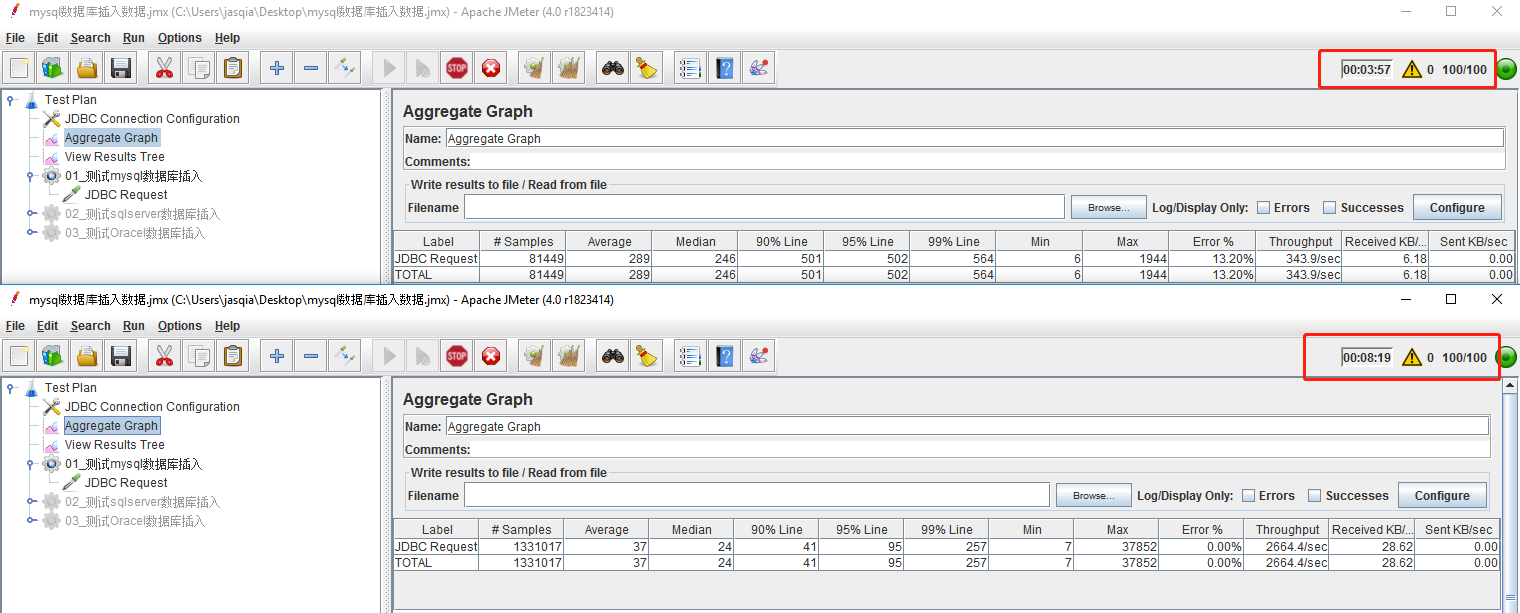This screenshot has width=1520, height=613.
Task: Open File menu in top window
Action: 15,38
